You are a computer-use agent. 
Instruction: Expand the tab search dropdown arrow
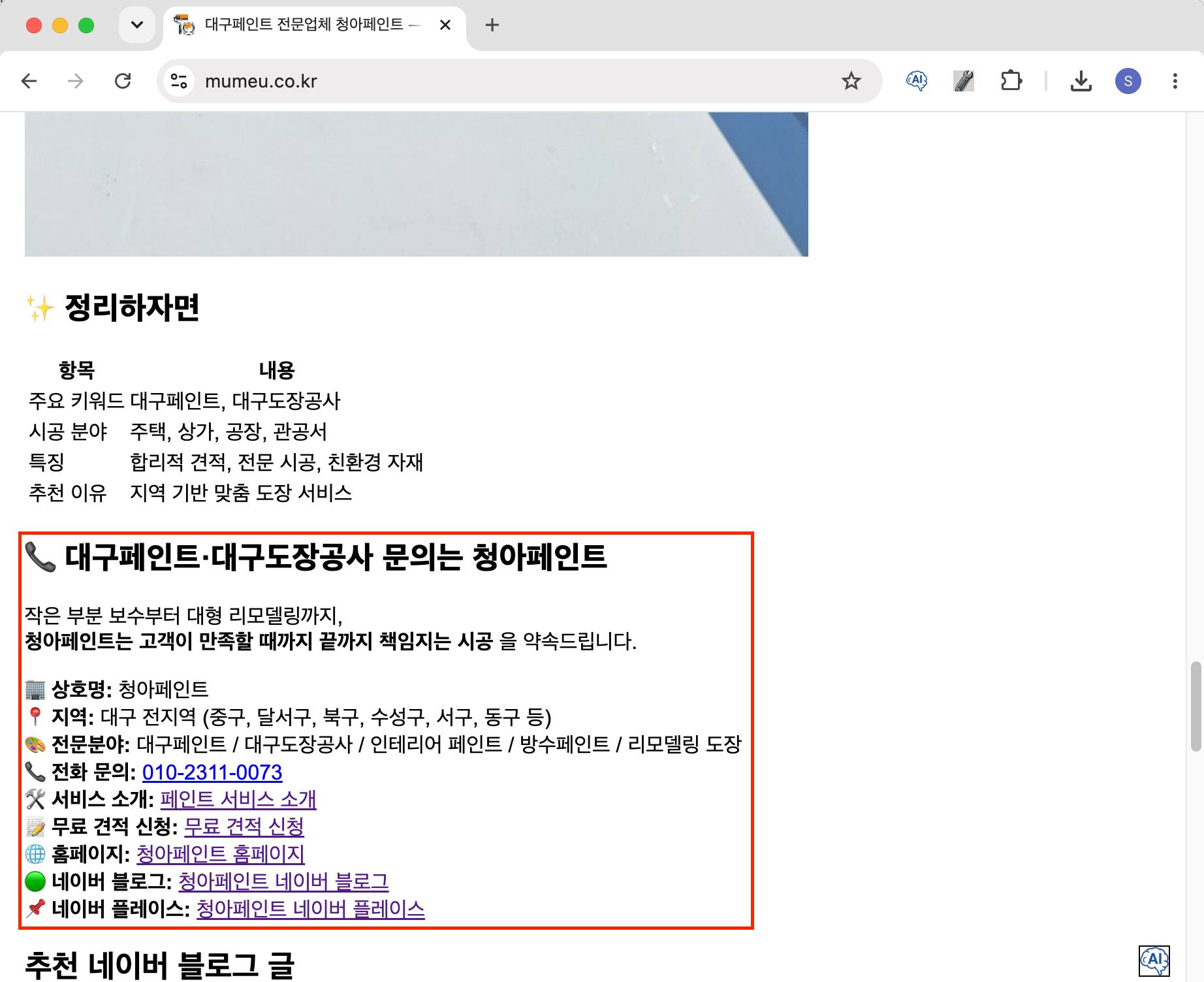137,25
